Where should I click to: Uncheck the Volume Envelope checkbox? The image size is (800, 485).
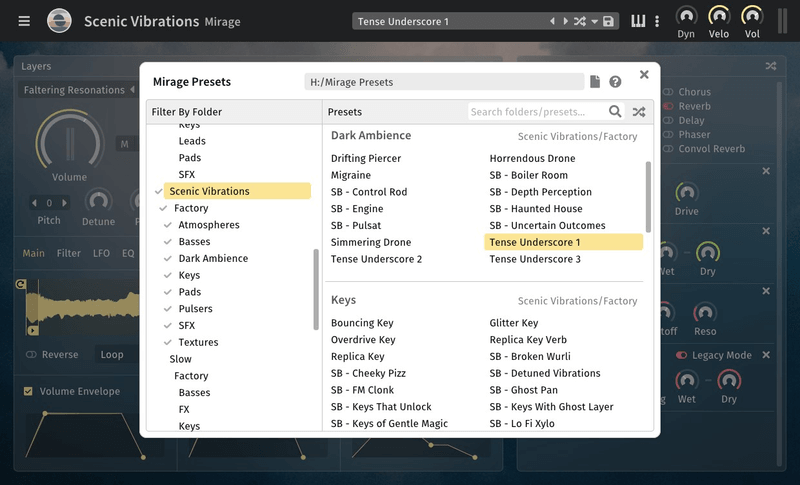(28, 391)
